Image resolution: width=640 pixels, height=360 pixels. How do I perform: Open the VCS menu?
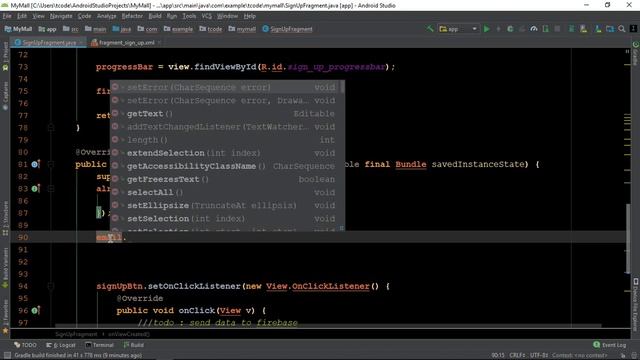(x=207, y=16)
